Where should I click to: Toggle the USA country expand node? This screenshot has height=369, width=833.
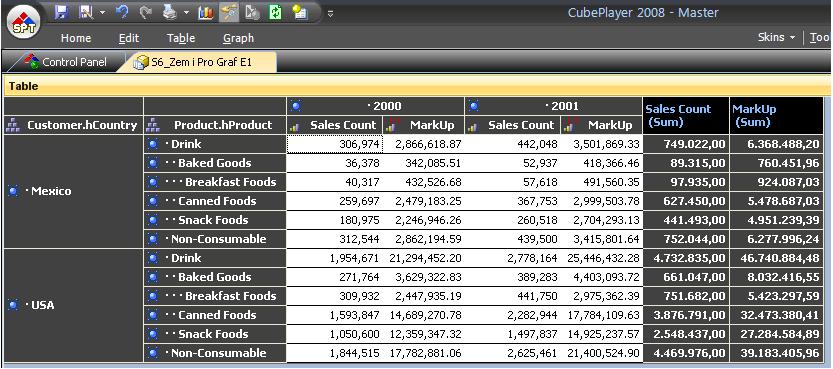pos(14,305)
